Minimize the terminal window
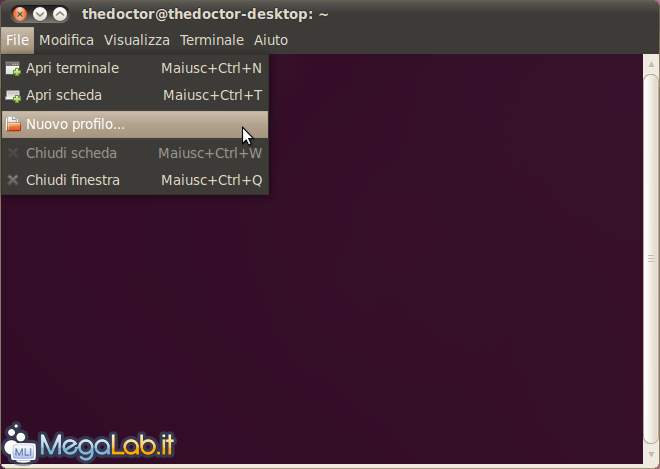The image size is (660, 469). (x=40, y=14)
